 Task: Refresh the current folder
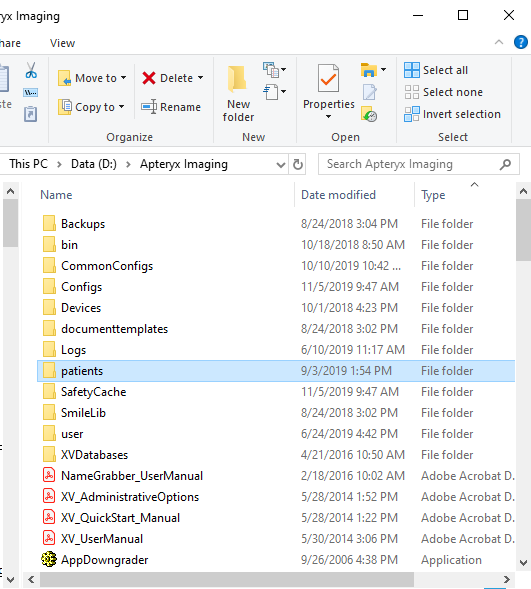point(298,165)
